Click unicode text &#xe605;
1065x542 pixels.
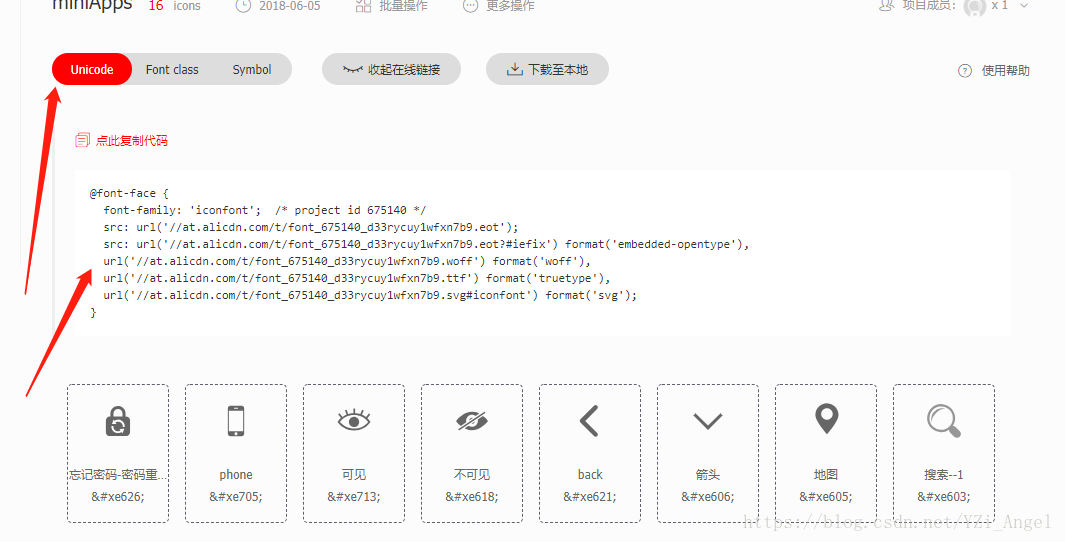coord(826,496)
